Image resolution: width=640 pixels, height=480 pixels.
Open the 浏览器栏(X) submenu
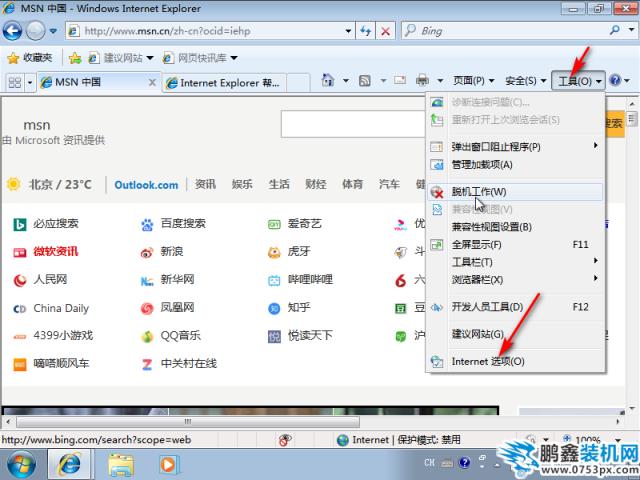click(515, 280)
